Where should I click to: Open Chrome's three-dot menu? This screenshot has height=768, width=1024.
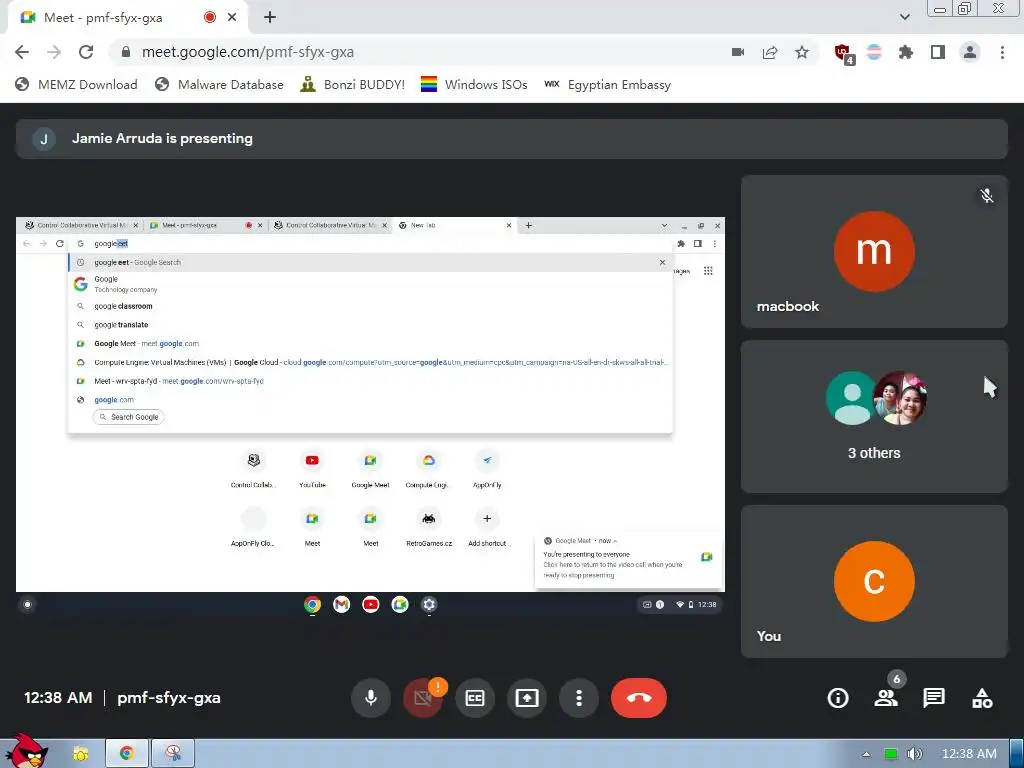point(1002,52)
